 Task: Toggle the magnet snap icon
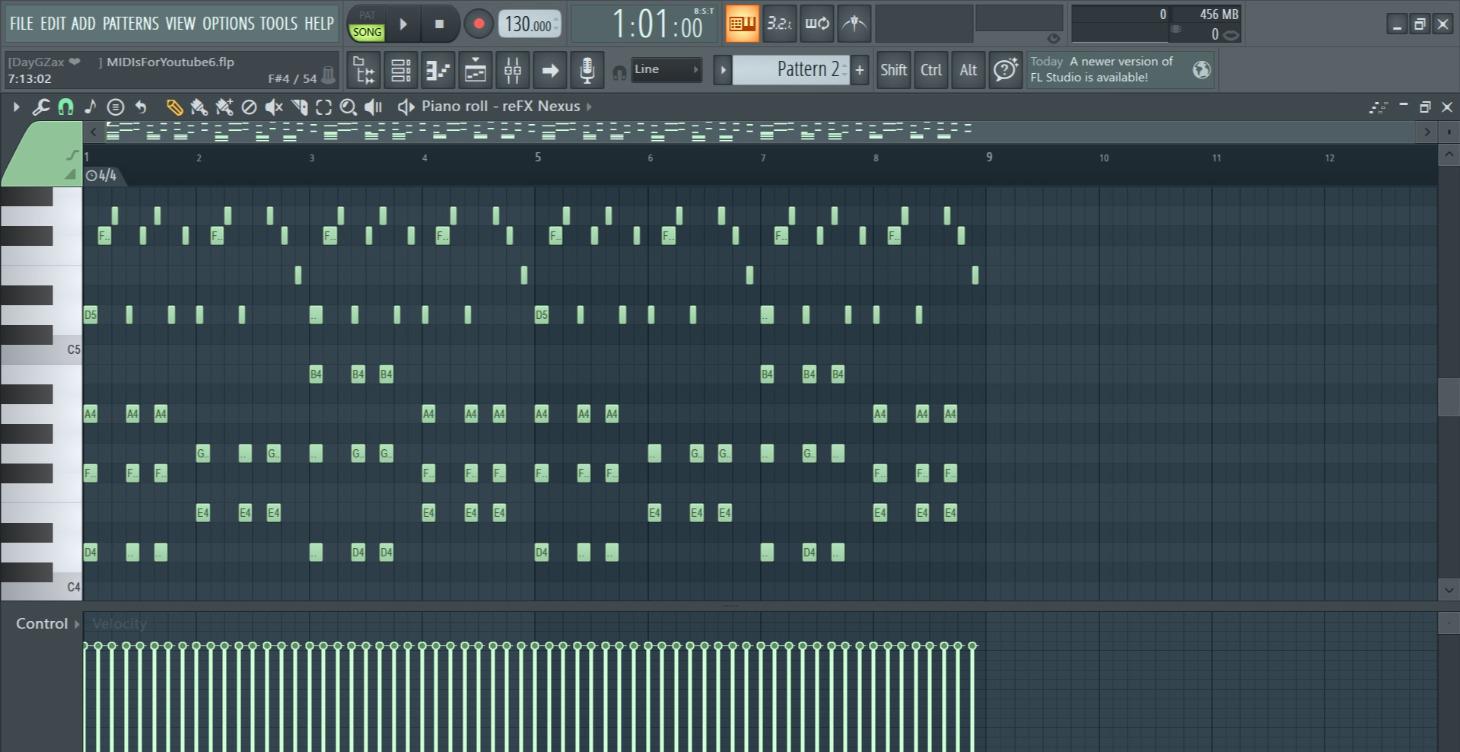(x=65, y=107)
